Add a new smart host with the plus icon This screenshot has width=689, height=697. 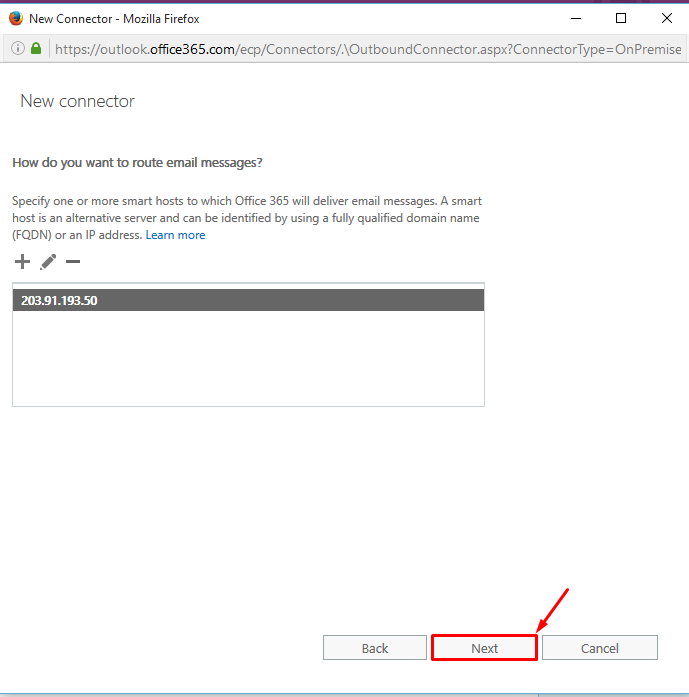pyautogui.click(x=22, y=261)
